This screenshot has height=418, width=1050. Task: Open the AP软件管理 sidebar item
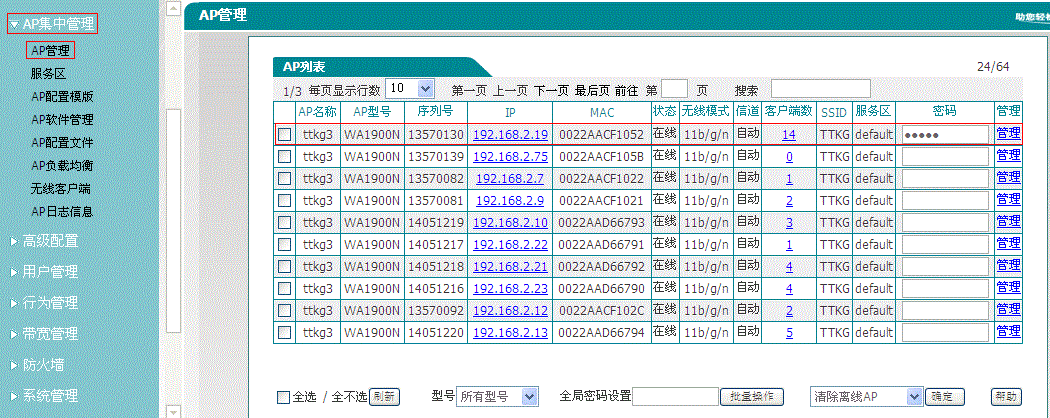pos(62,120)
